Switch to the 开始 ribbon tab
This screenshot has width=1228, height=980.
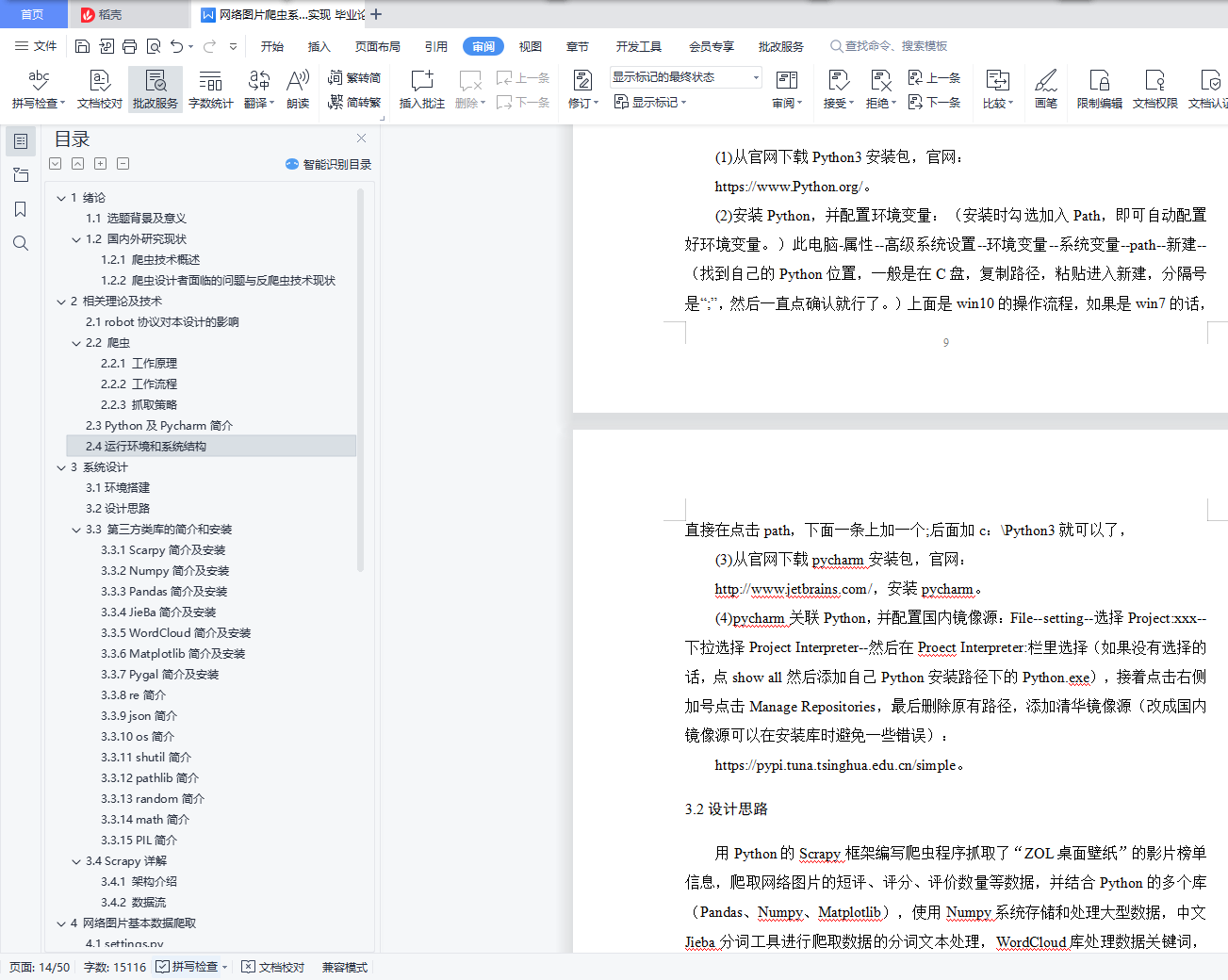(x=272, y=46)
